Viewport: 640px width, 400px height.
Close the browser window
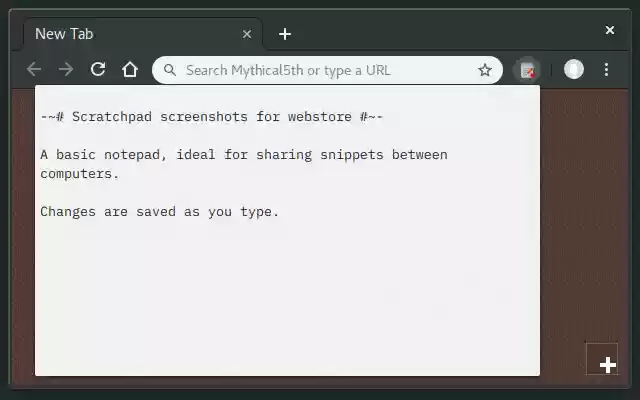coord(610,30)
